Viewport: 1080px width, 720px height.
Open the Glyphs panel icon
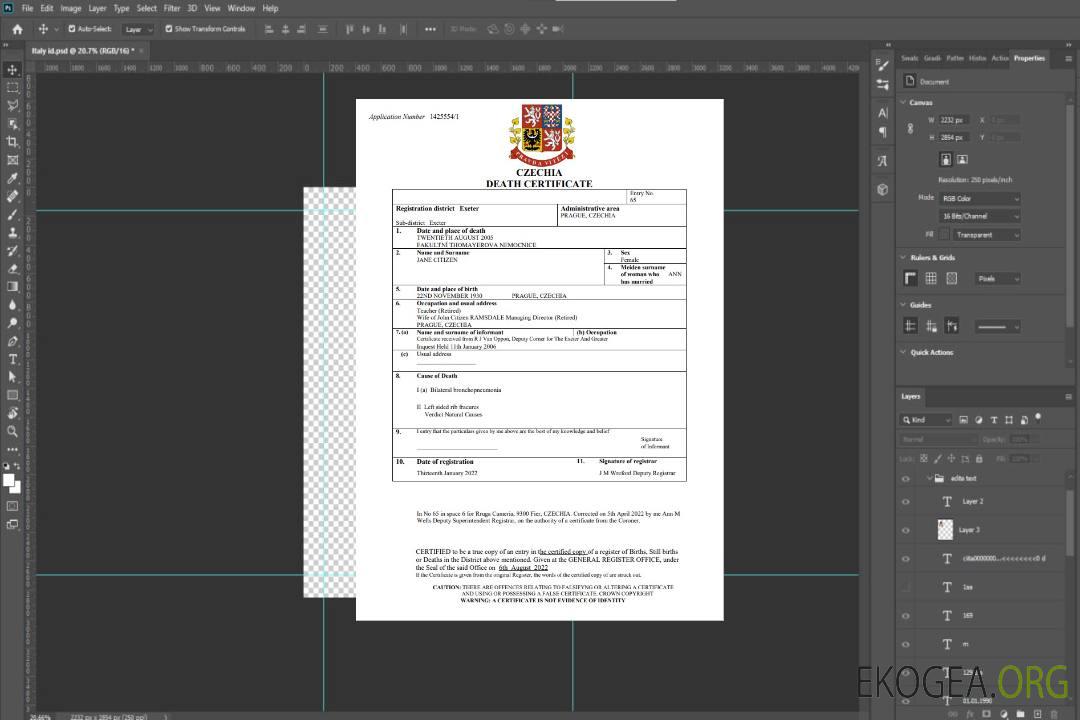[x=883, y=161]
